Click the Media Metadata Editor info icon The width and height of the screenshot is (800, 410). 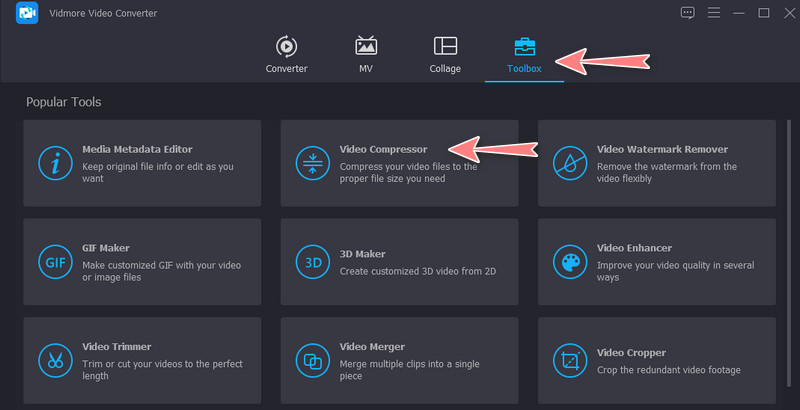(54, 163)
